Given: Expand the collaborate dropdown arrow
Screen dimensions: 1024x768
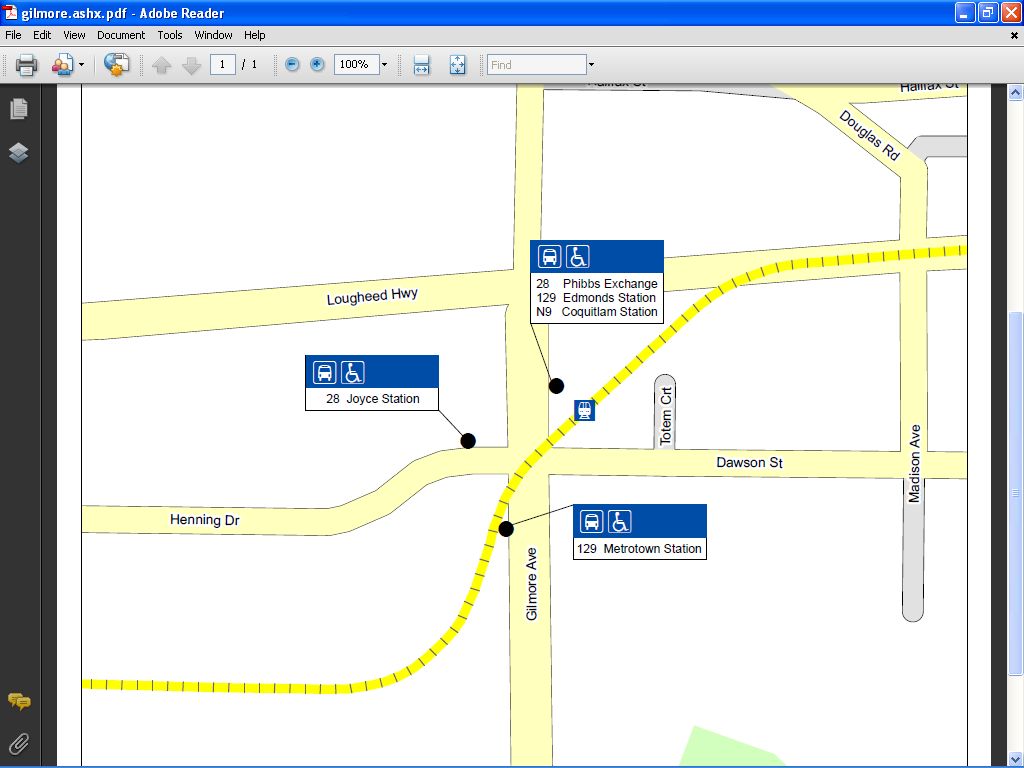Looking at the screenshot, I should tap(81, 65).
